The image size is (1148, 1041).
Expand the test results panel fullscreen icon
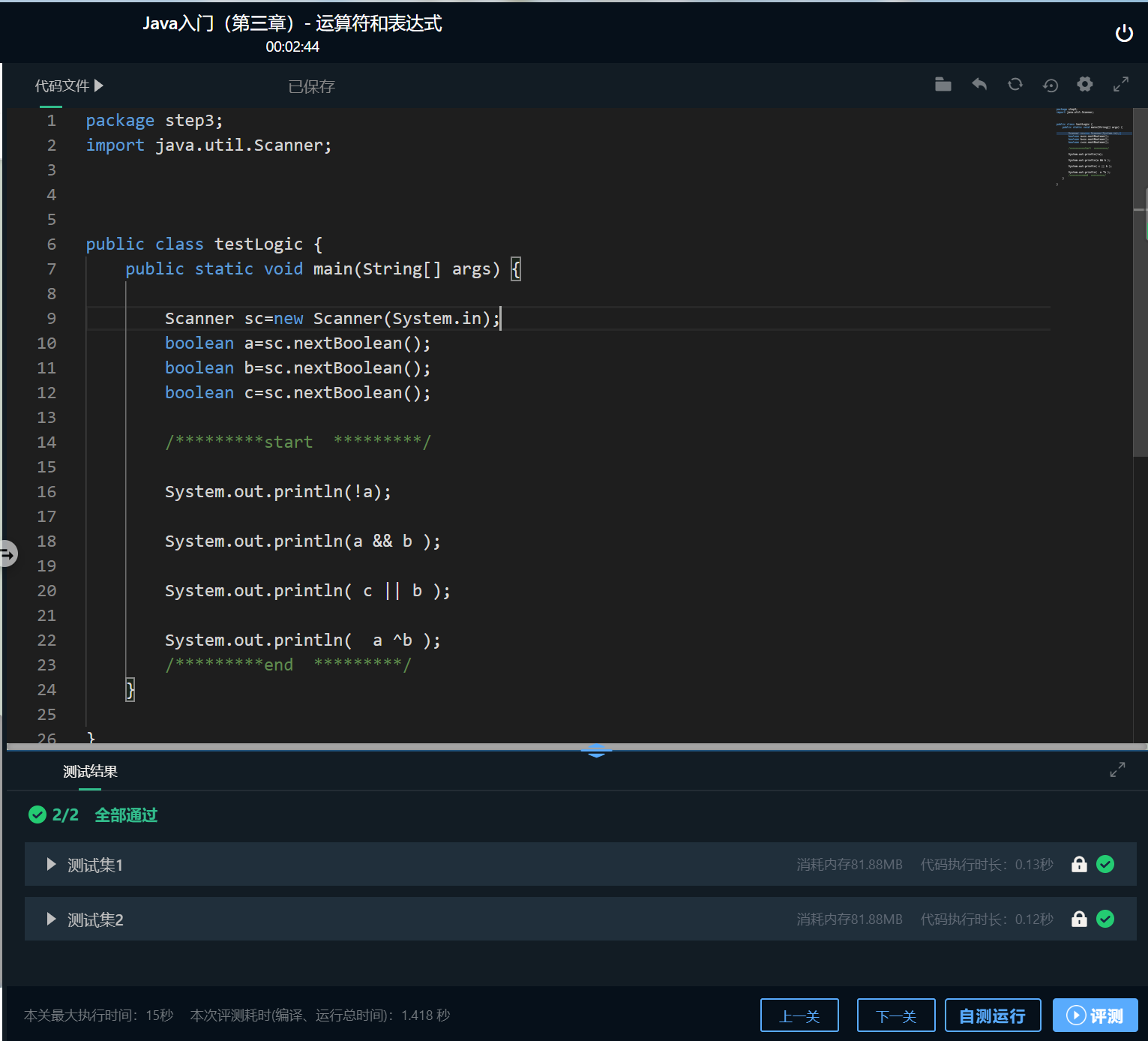click(x=1117, y=769)
